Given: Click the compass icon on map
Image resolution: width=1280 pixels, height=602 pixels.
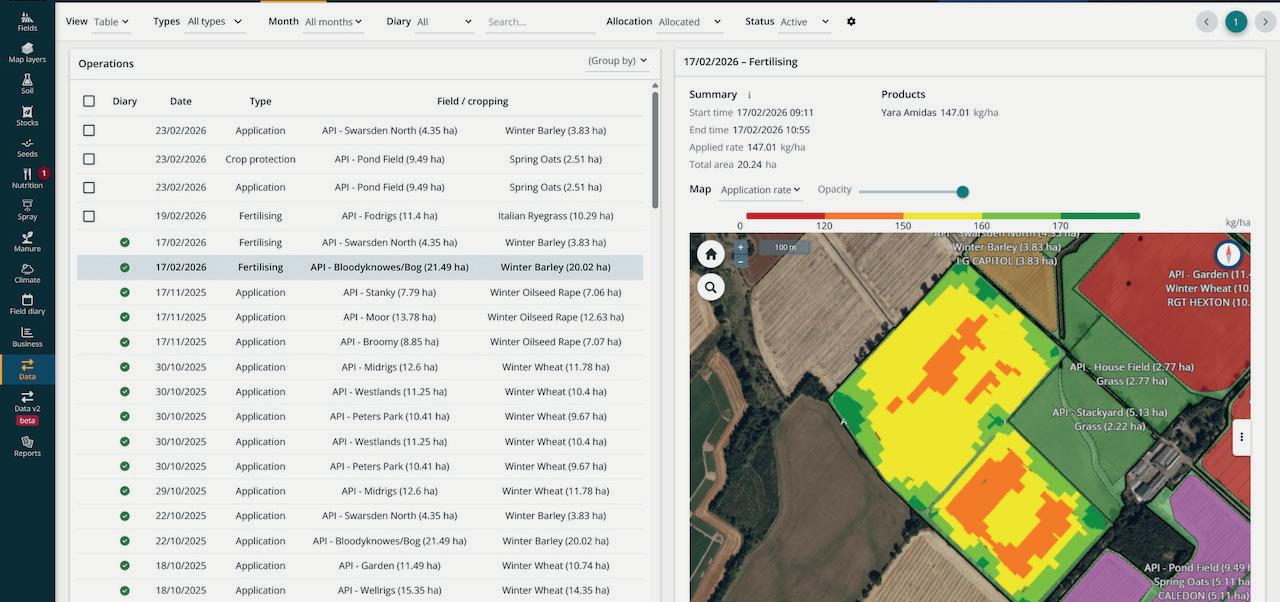Looking at the screenshot, I should pos(1228,255).
